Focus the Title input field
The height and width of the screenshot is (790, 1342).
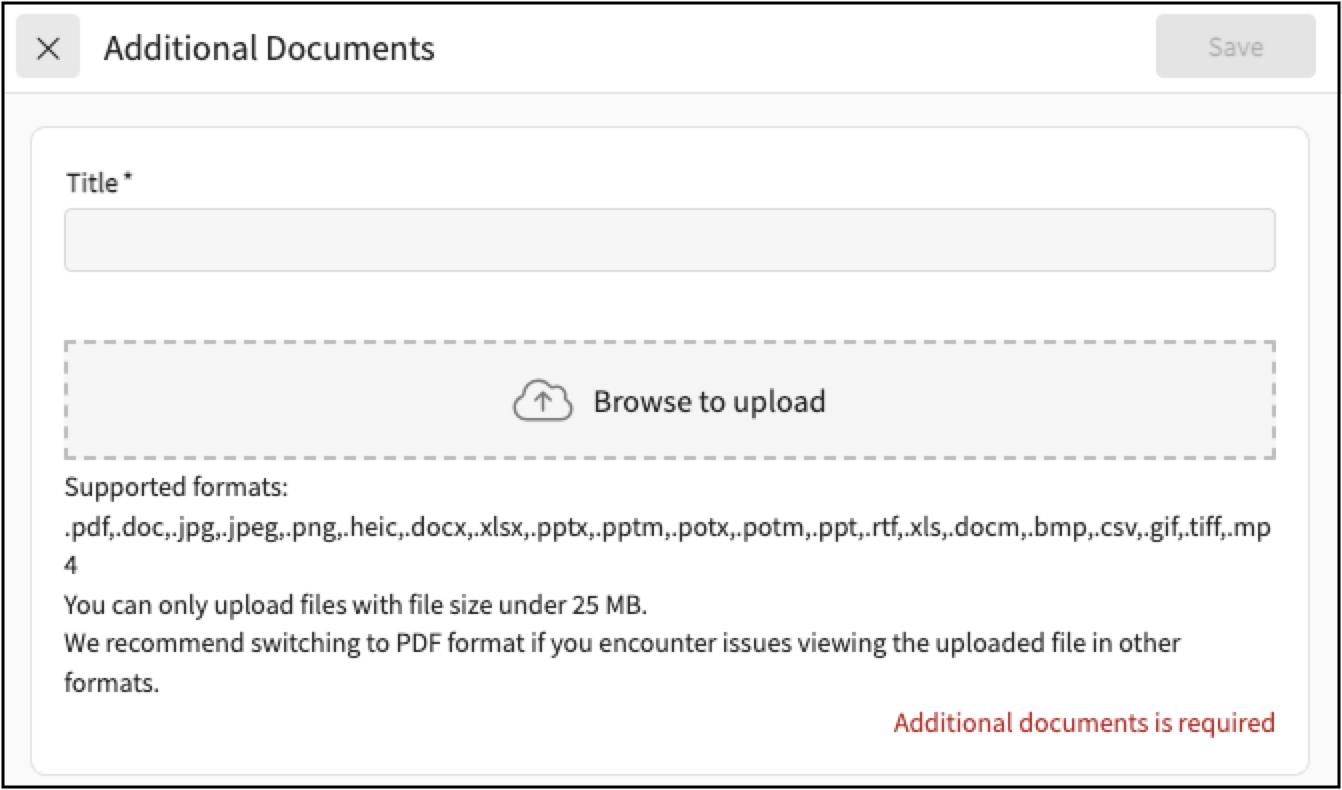pos(669,240)
